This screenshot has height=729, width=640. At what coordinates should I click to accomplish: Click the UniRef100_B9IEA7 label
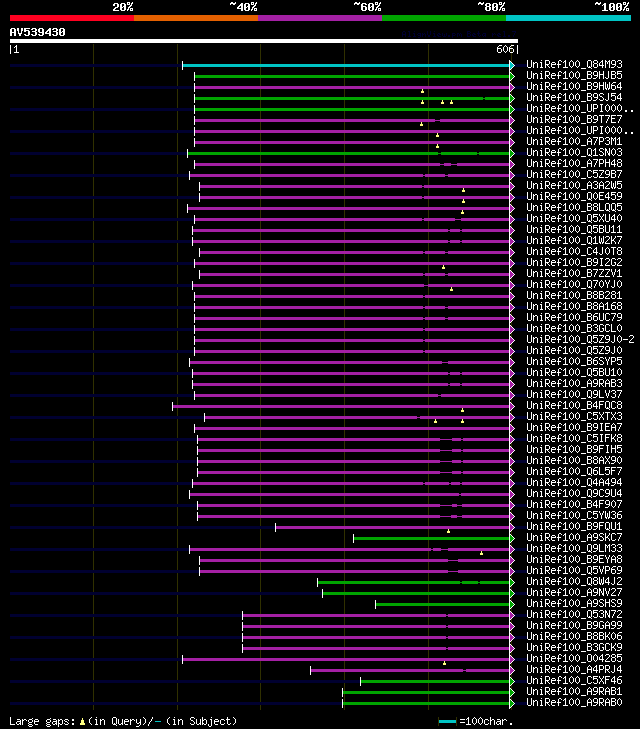tap(574, 427)
